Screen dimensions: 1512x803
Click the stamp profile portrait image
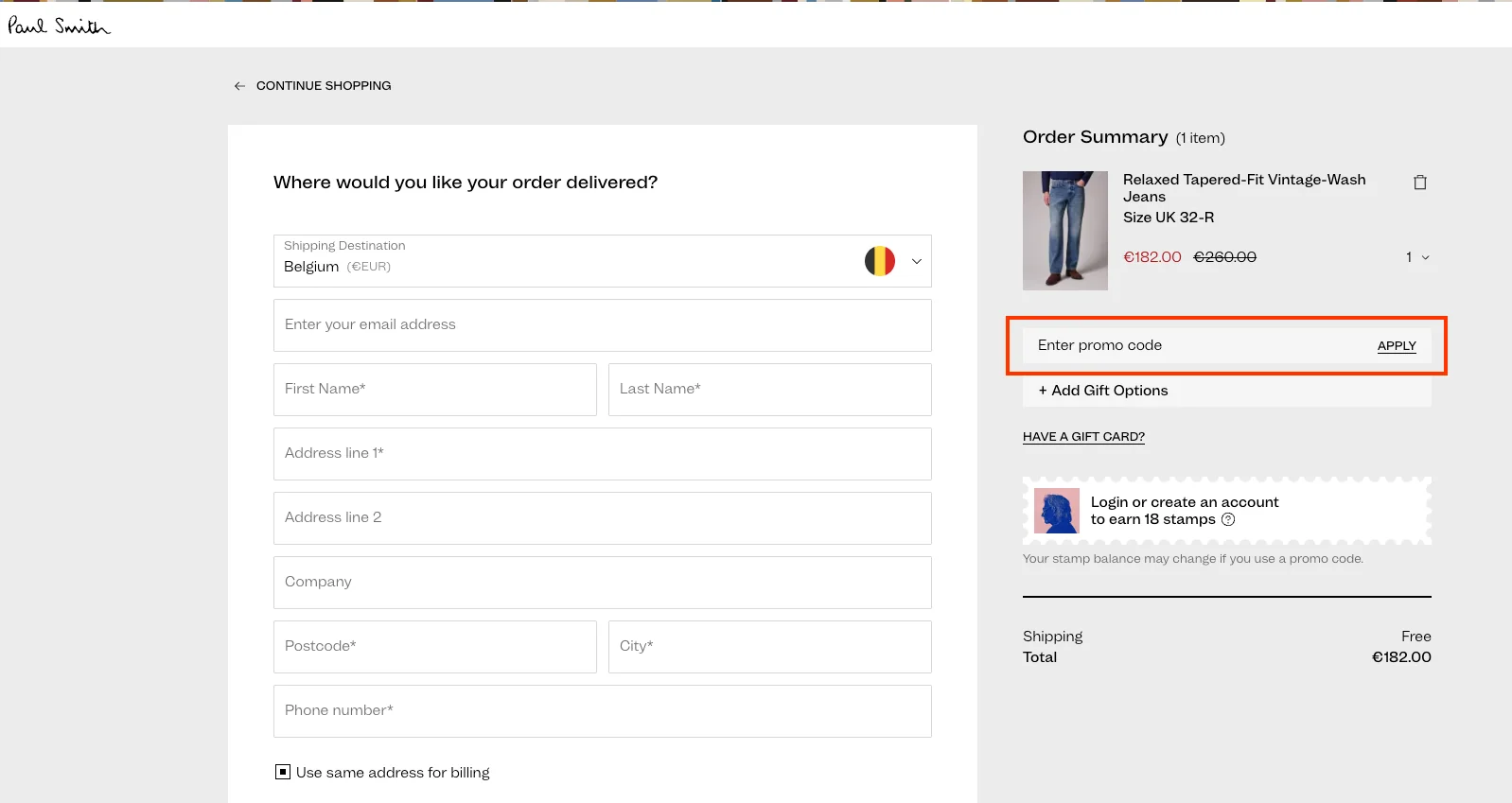pos(1056,511)
